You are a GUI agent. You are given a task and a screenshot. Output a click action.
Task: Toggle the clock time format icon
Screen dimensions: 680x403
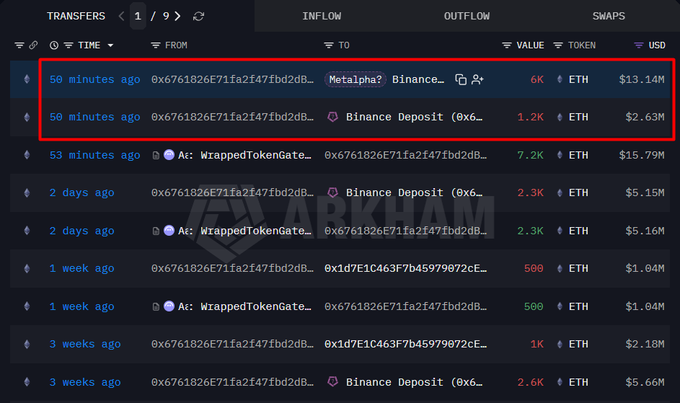[x=54, y=45]
